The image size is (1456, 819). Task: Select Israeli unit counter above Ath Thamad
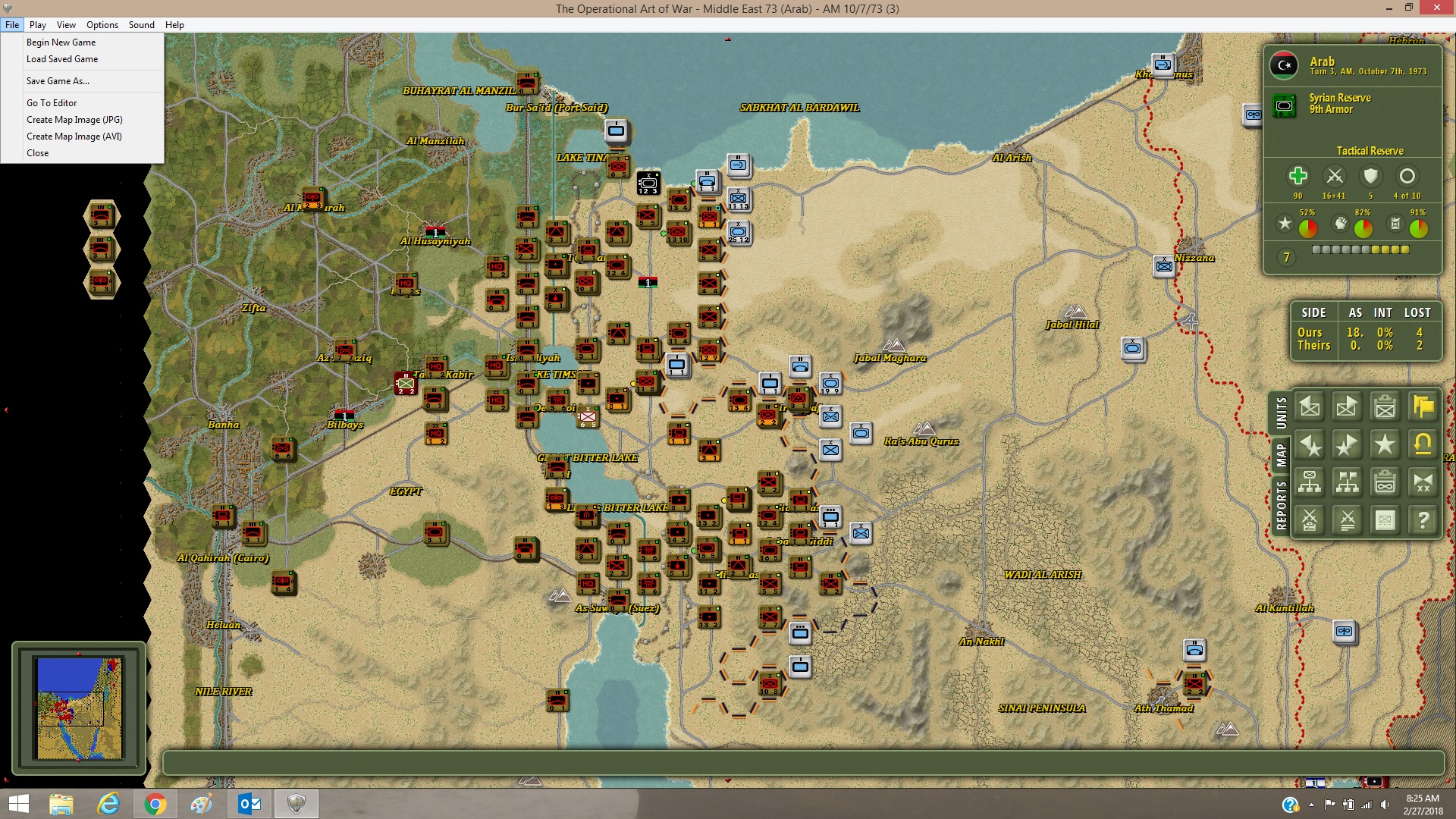1194,650
